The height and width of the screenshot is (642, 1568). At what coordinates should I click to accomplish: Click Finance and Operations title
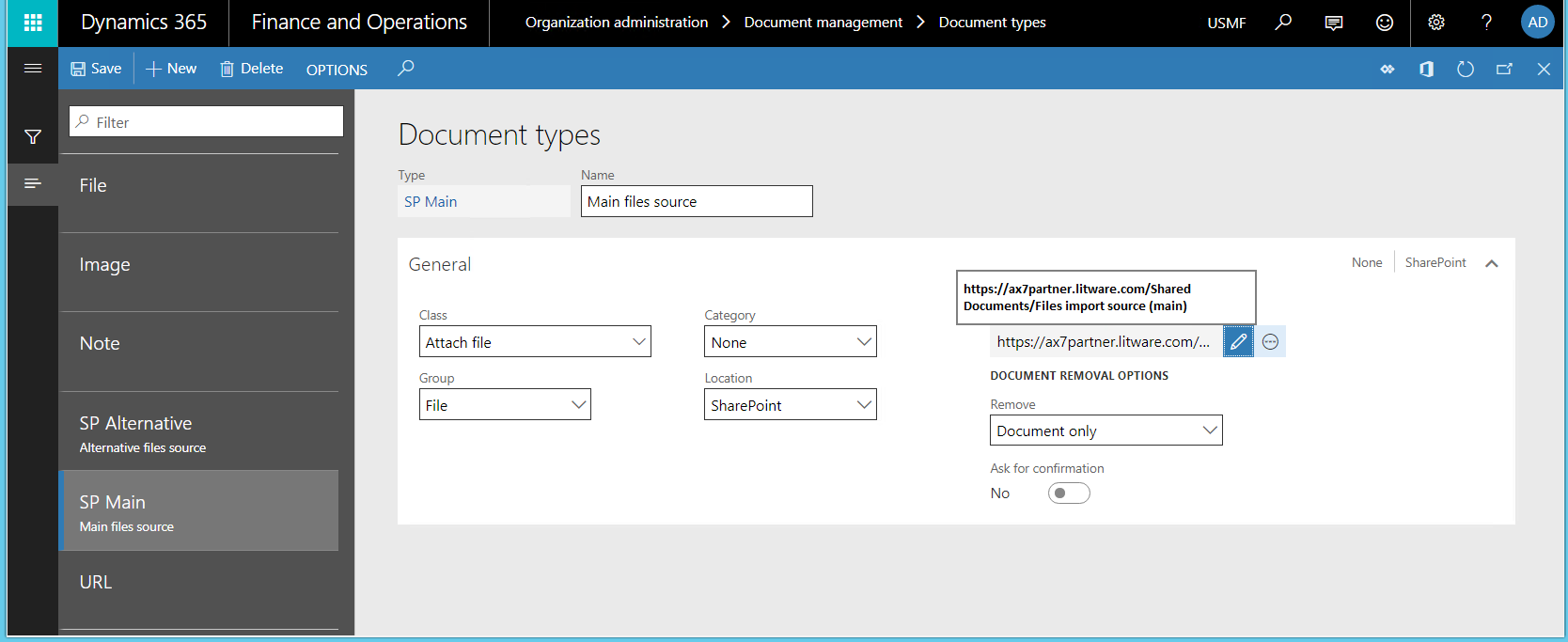[359, 23]
